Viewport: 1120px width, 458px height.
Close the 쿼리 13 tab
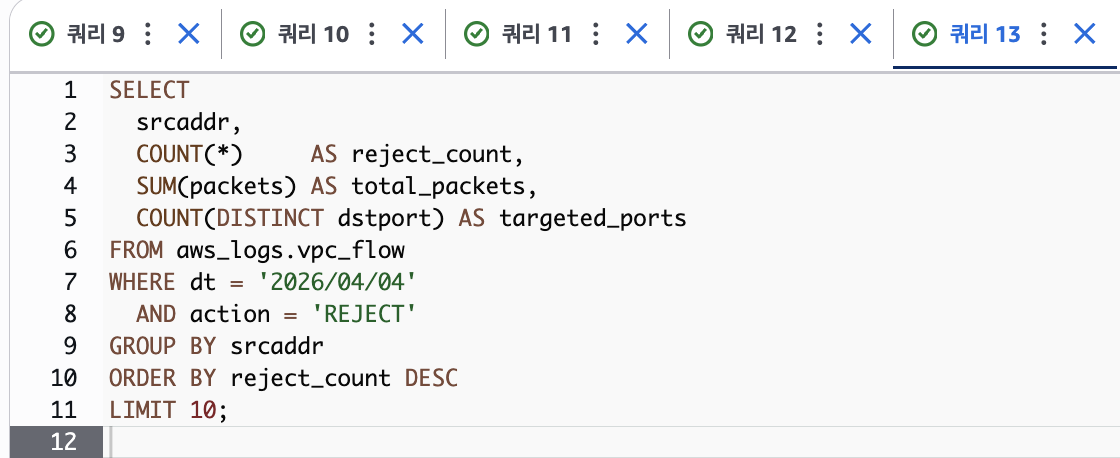point(1084,34)
